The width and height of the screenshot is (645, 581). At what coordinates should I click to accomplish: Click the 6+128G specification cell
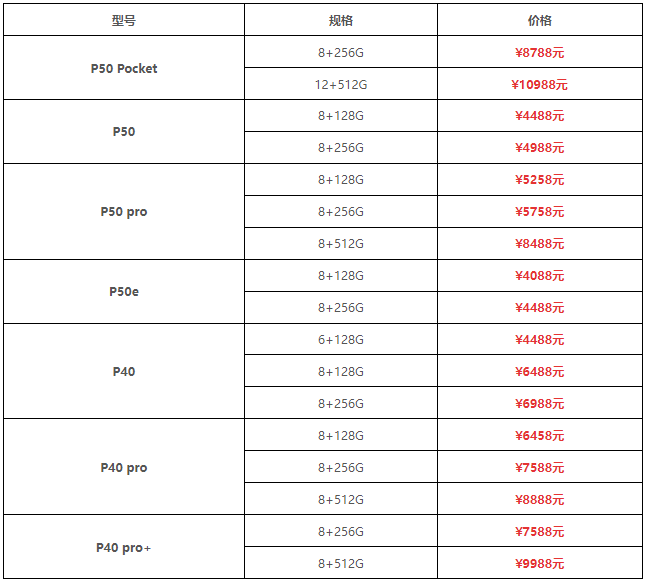[340, 340]
